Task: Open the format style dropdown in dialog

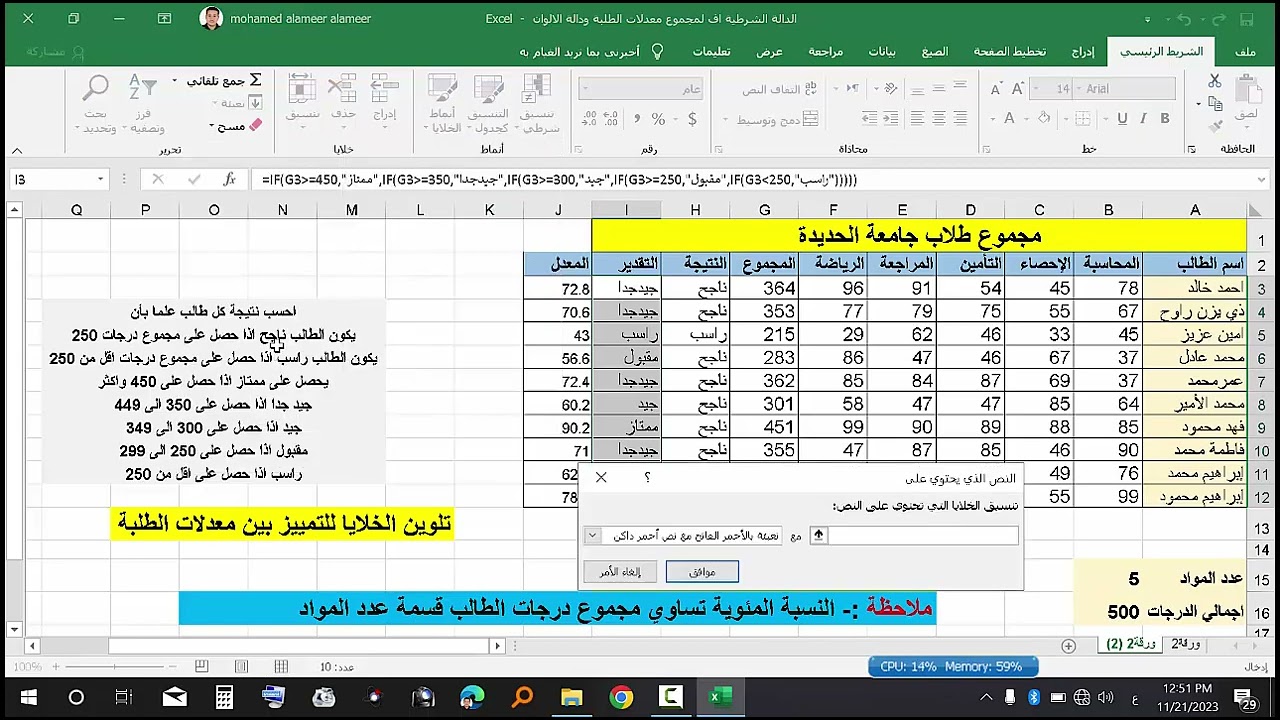Action: coord(592,536)
